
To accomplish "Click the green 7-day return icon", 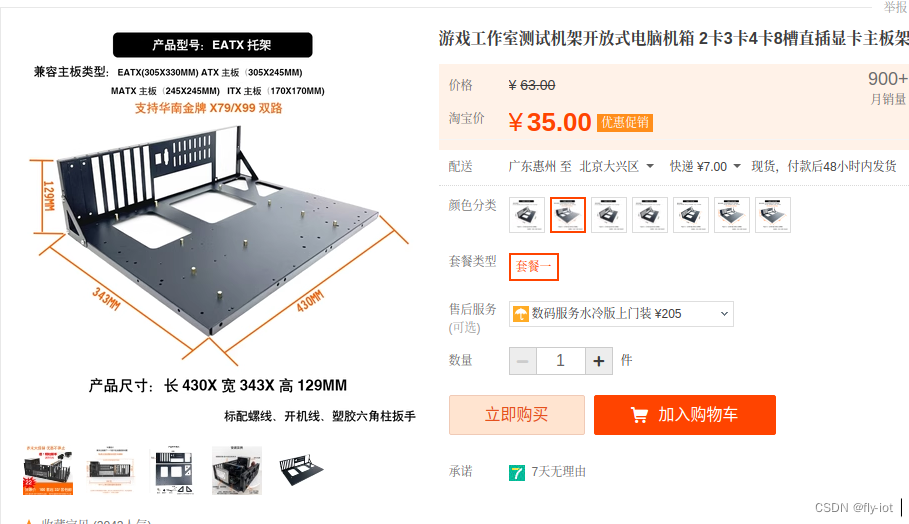I will click(x=517, y=472).
